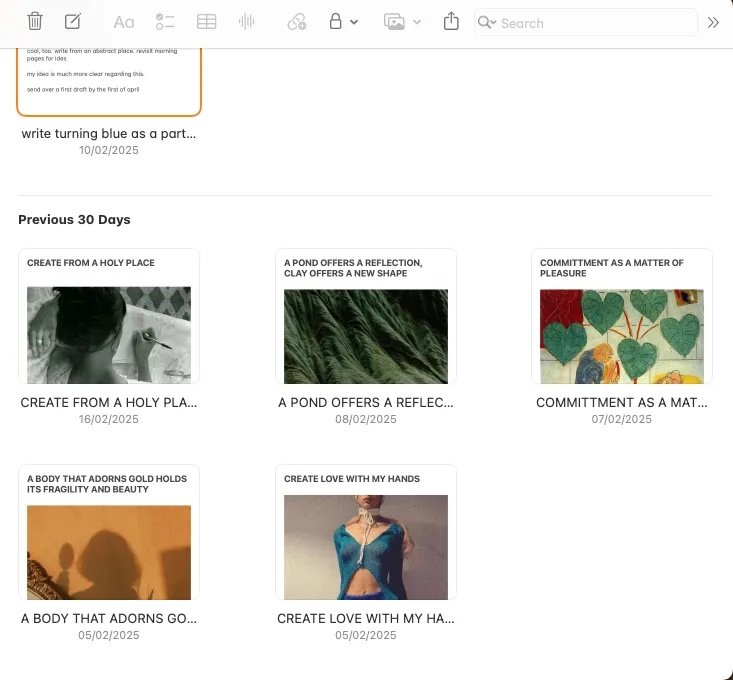733x680 pixels.
Task: Open 'A POND OFFERS A REFLECTION' note card
Action: tap(366, 316)
